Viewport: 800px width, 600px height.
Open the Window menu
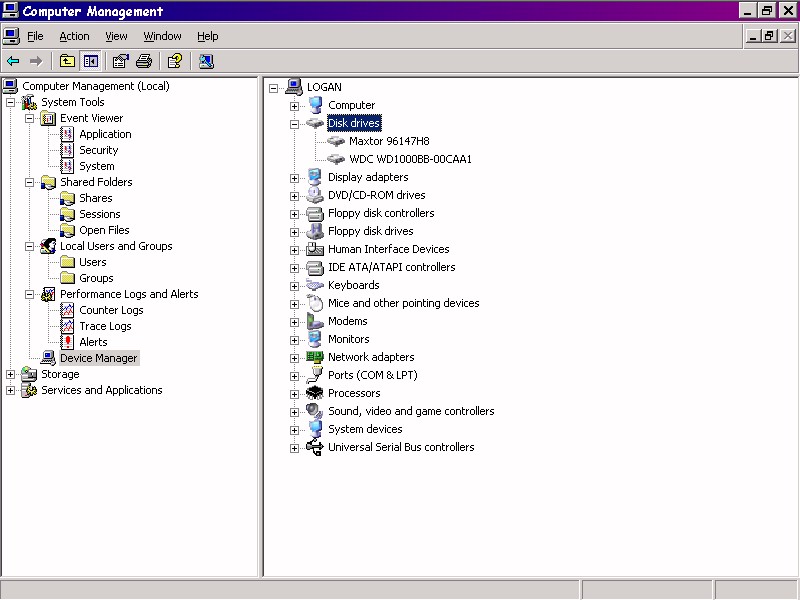162,36
